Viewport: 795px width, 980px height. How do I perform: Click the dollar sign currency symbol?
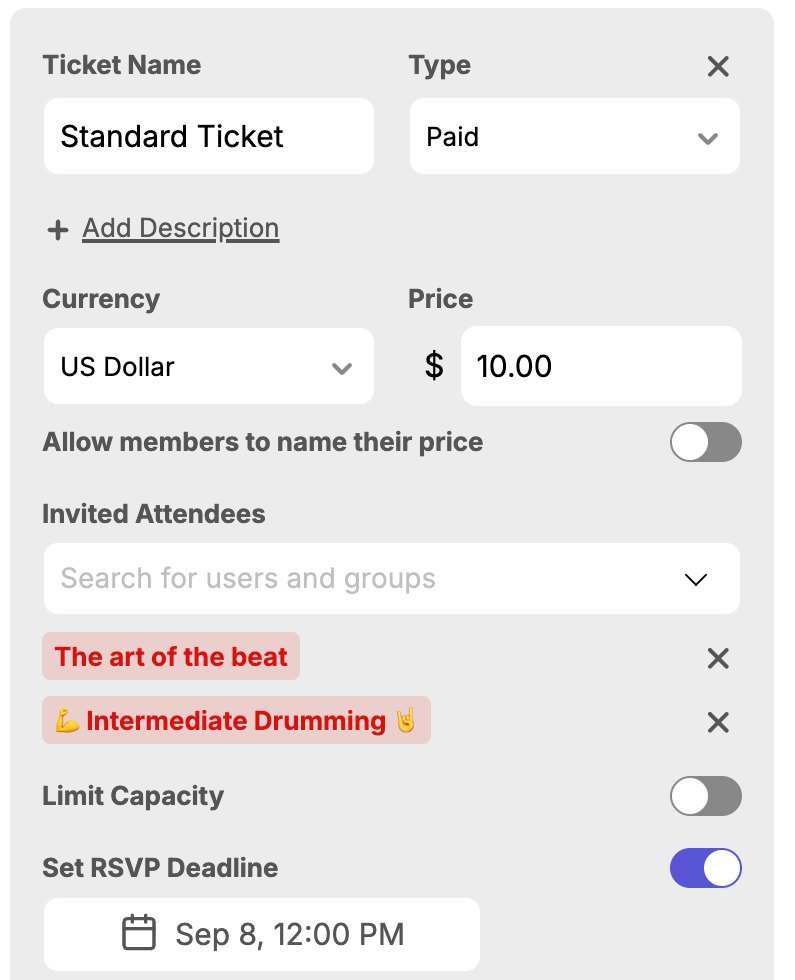pyautogui.click(x=434, y=366)
